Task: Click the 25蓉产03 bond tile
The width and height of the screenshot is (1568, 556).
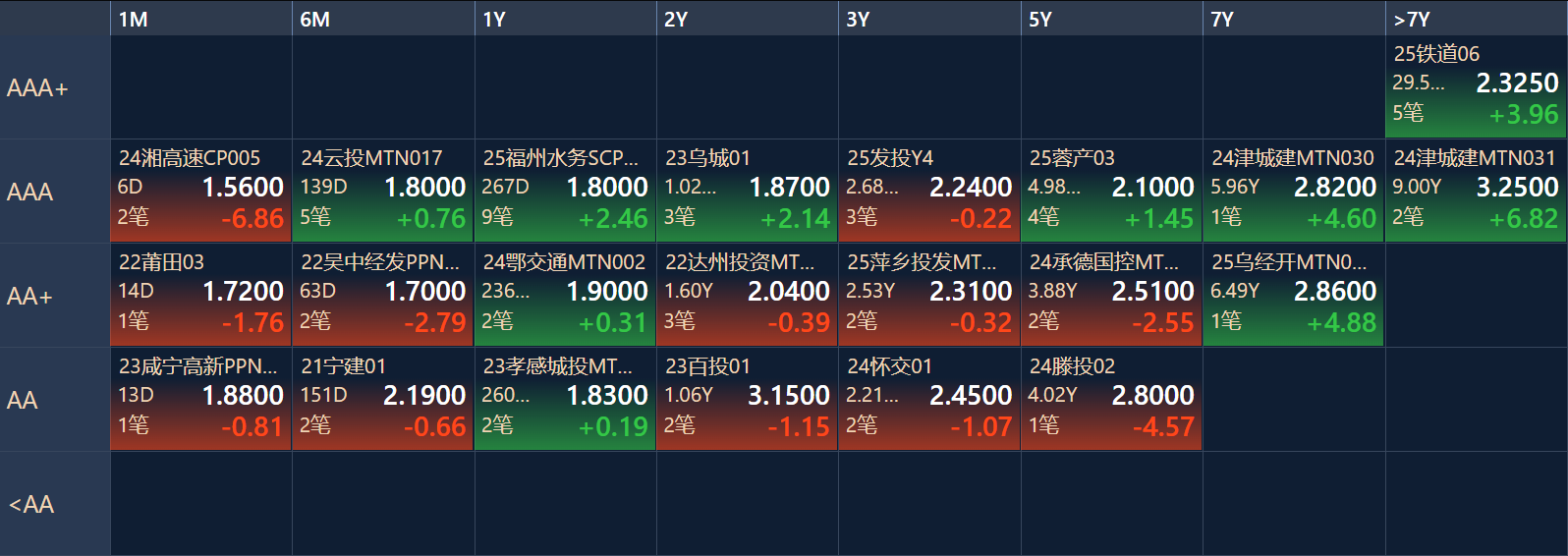Action: click(x=1111, y=191)
